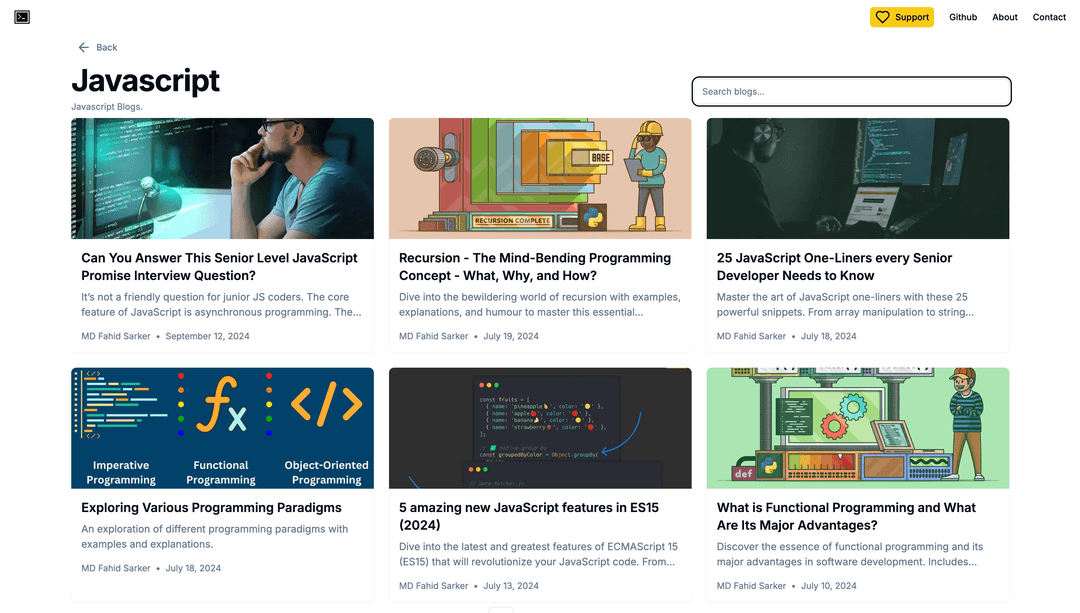
Task: Click the Back link text
Action: [107, 47]
